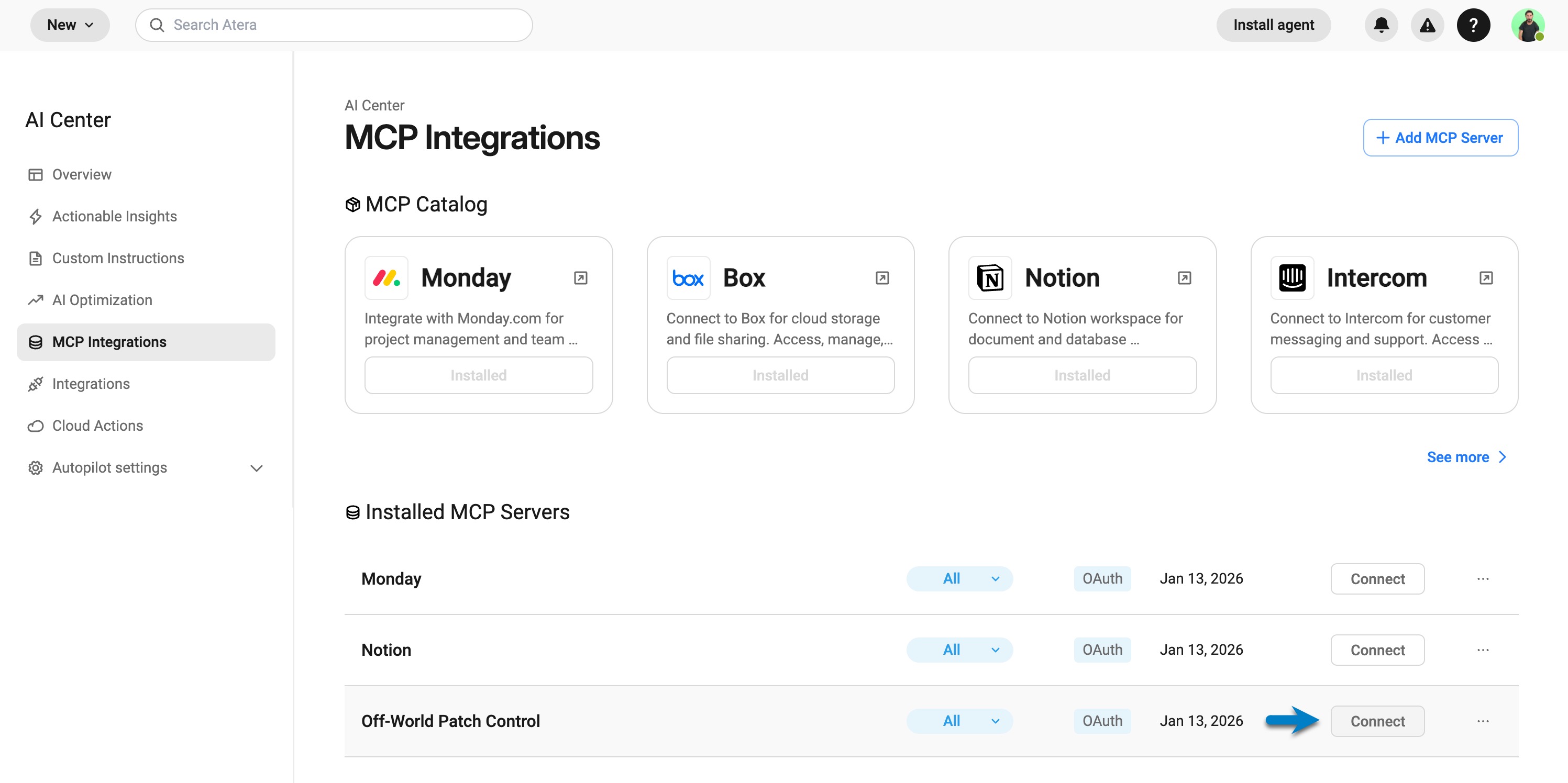Viewport: 1568px width, 783px height.
Task: Connect the Off-World Patch Control server
Action: point(1377,721)
